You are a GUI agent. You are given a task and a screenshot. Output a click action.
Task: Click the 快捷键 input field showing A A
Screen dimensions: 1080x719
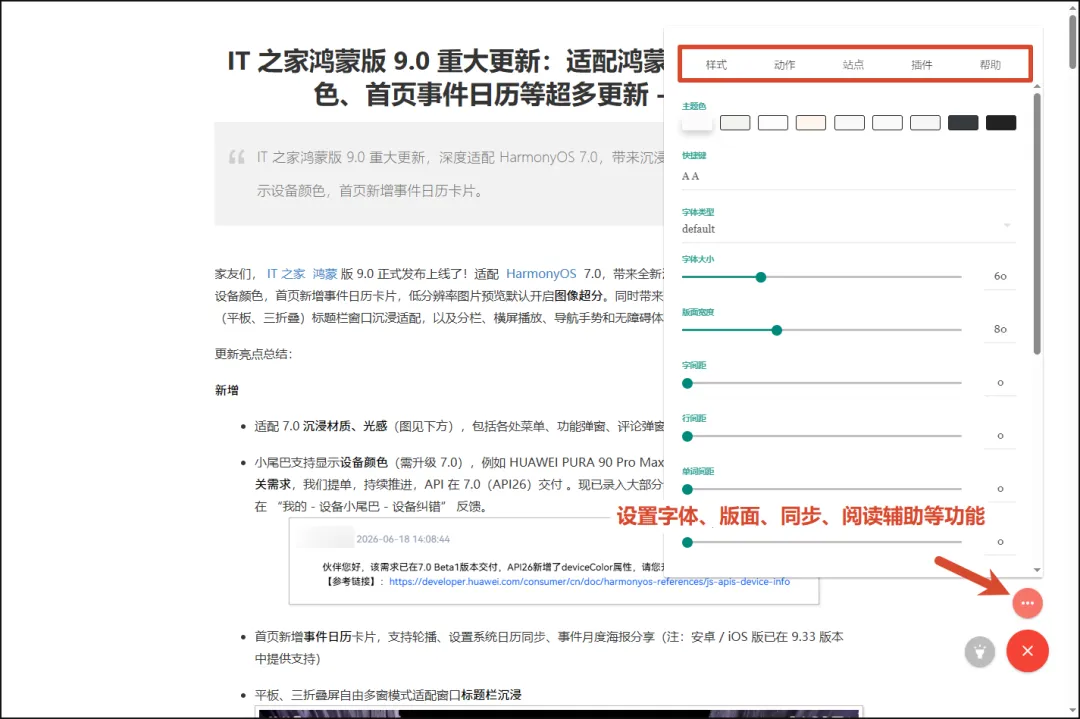849,176
